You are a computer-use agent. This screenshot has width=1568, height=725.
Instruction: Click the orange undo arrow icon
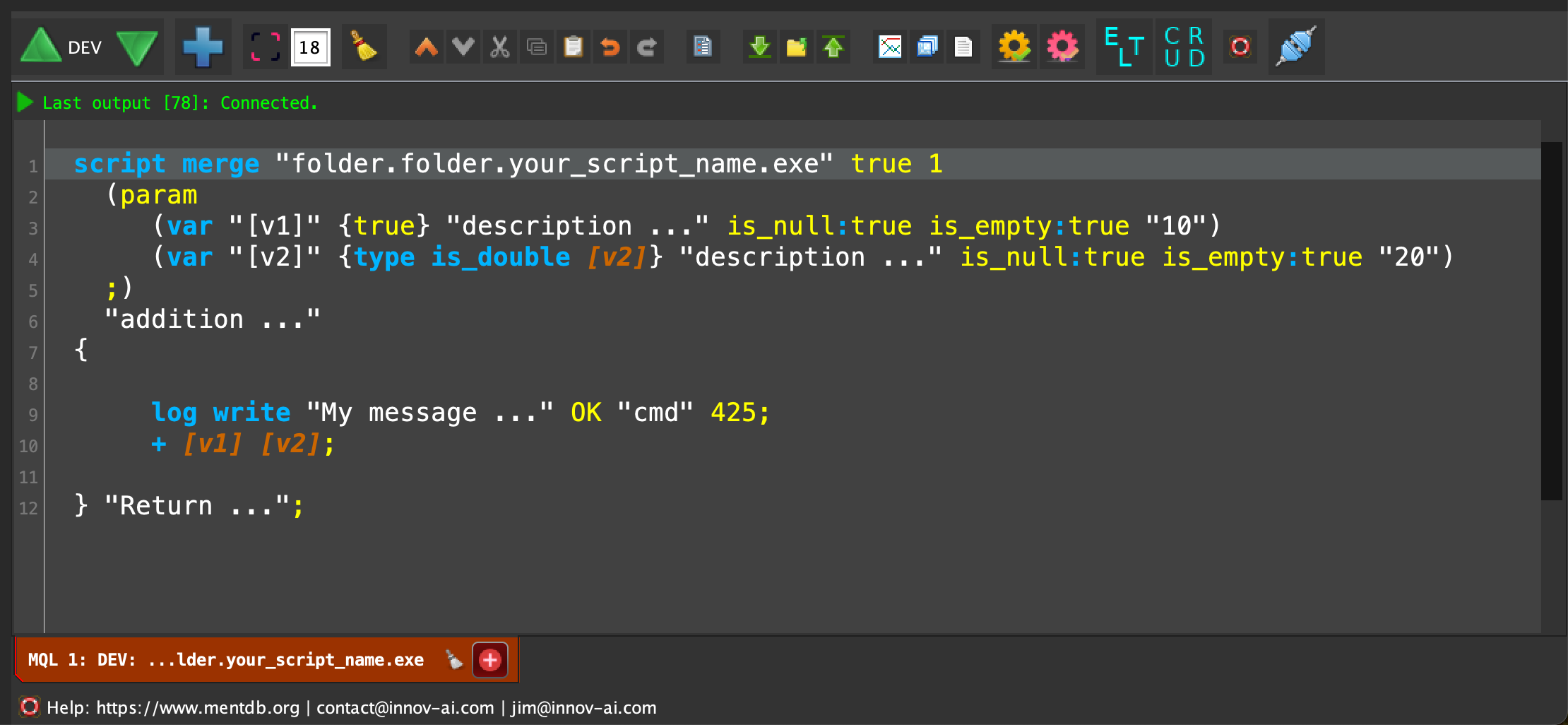coord(610,47)
